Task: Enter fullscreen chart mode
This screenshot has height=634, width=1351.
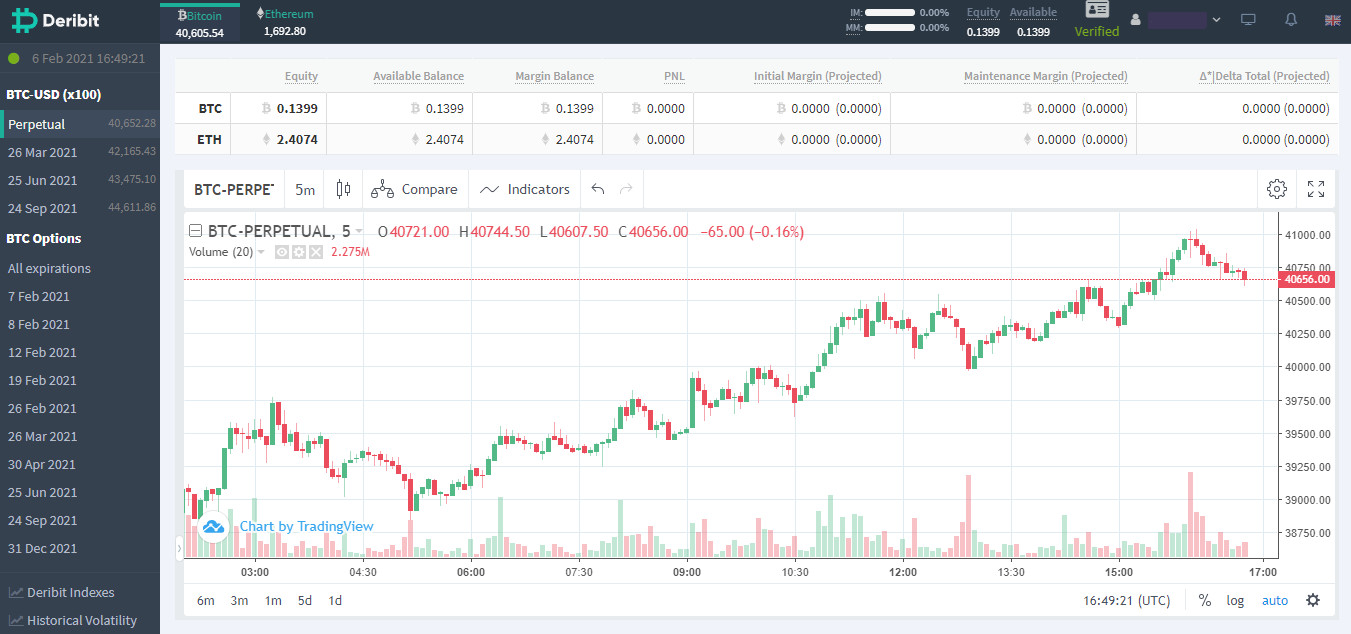Action: [x=1316, y=189]
